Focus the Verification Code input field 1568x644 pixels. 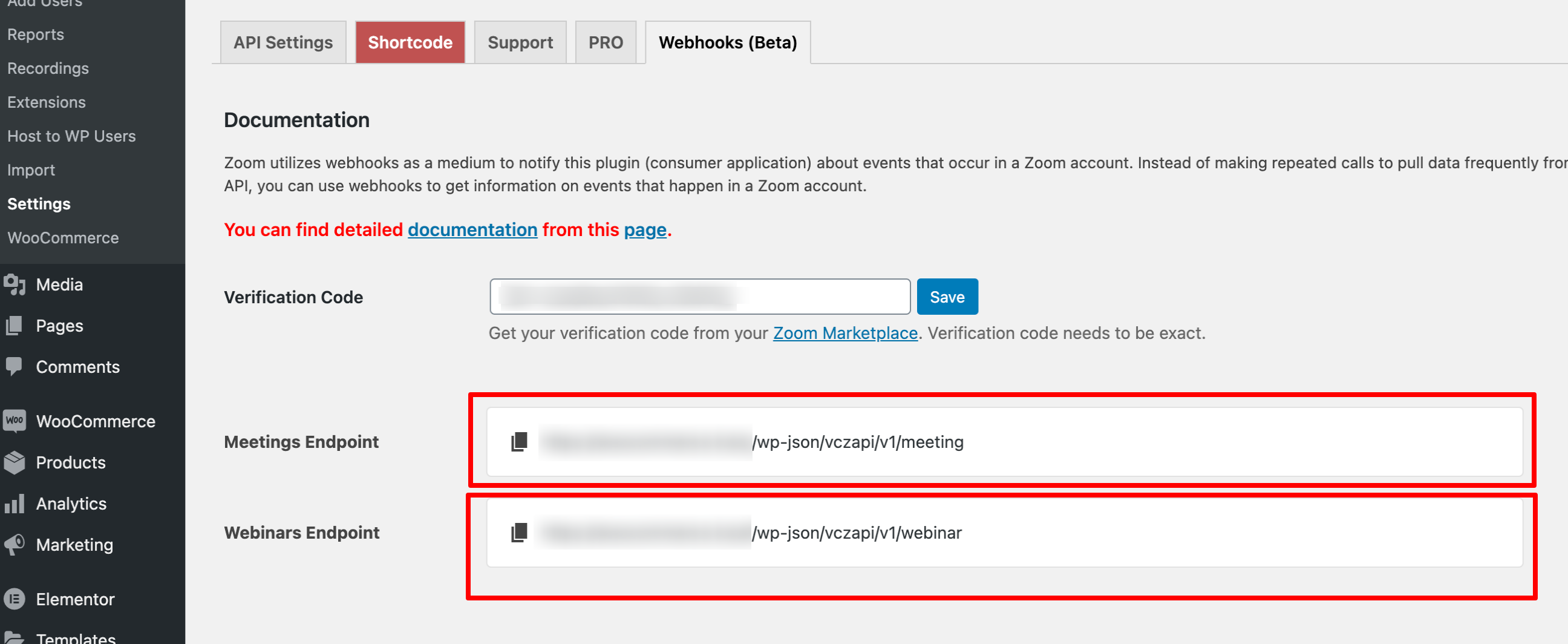[x=700, y=297]
